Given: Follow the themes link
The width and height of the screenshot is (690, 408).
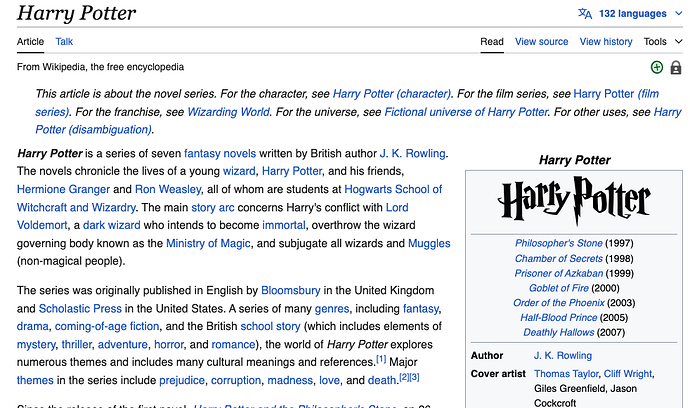Looking at the screenshot, I should (x=35, y=380).
